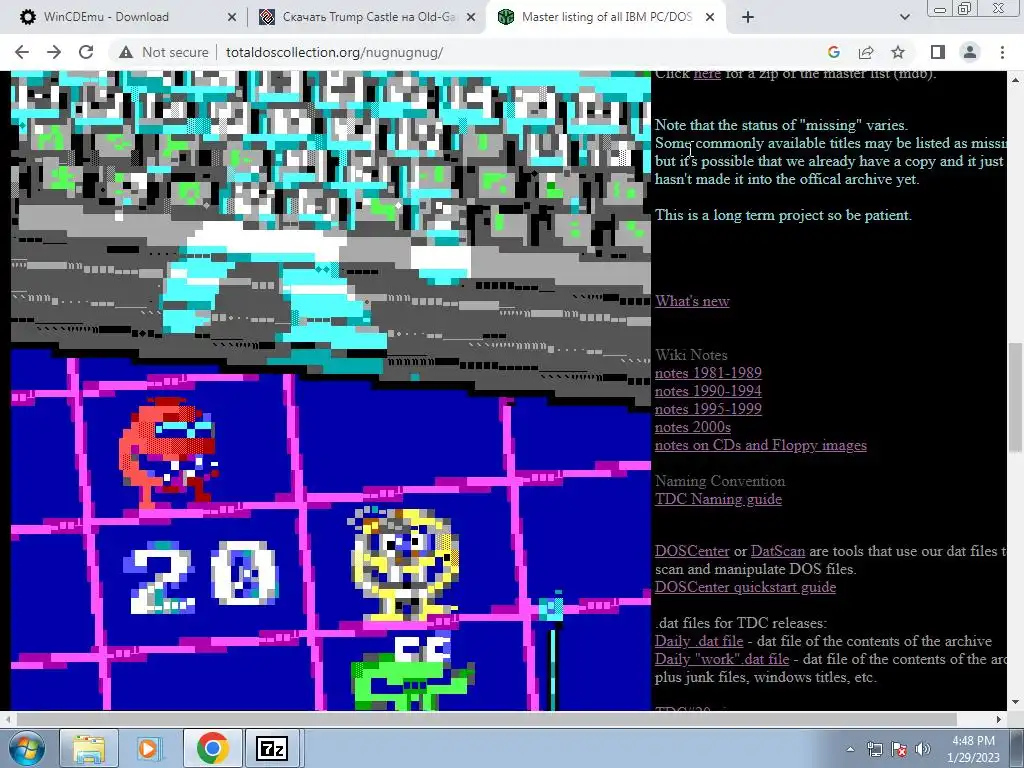Switch to Trump Castle Old-Games tab

pyautogui.click(x=369, y=17)
